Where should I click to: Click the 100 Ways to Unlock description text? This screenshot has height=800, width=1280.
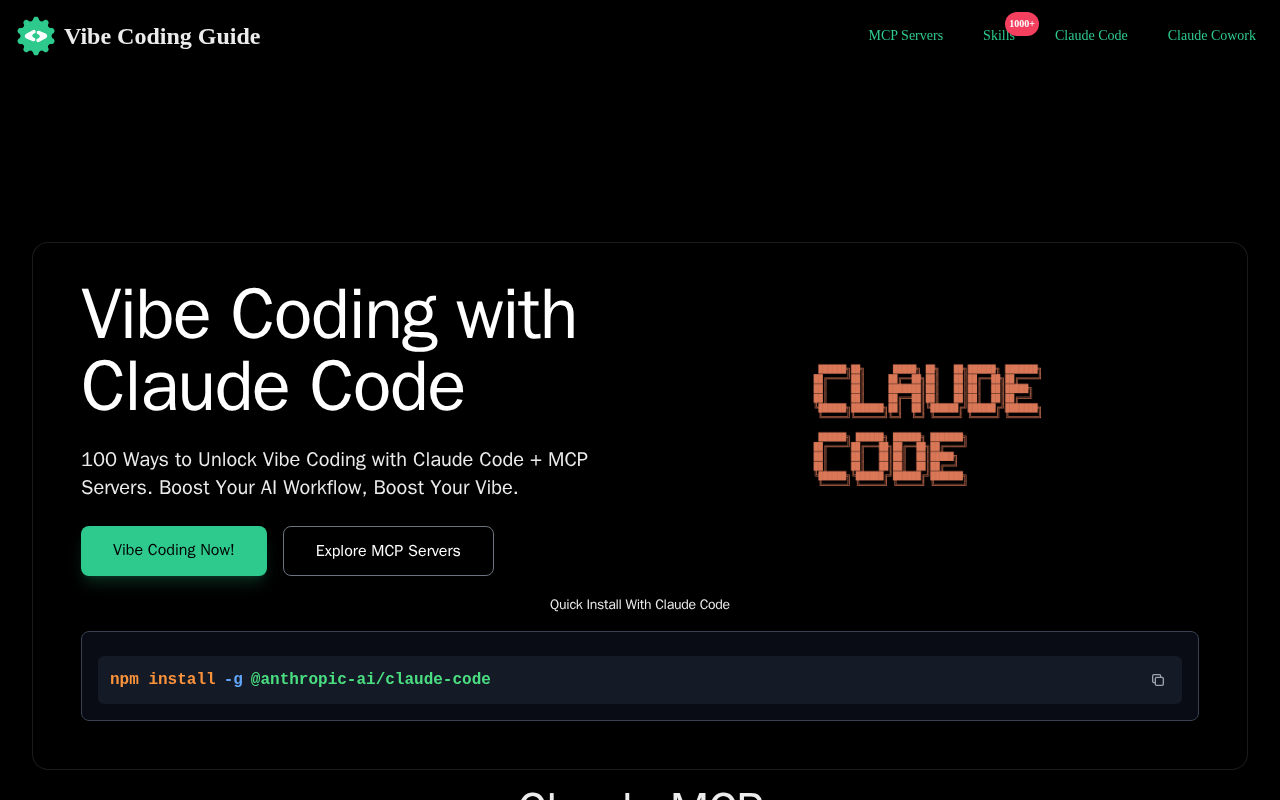click(335, 474)
